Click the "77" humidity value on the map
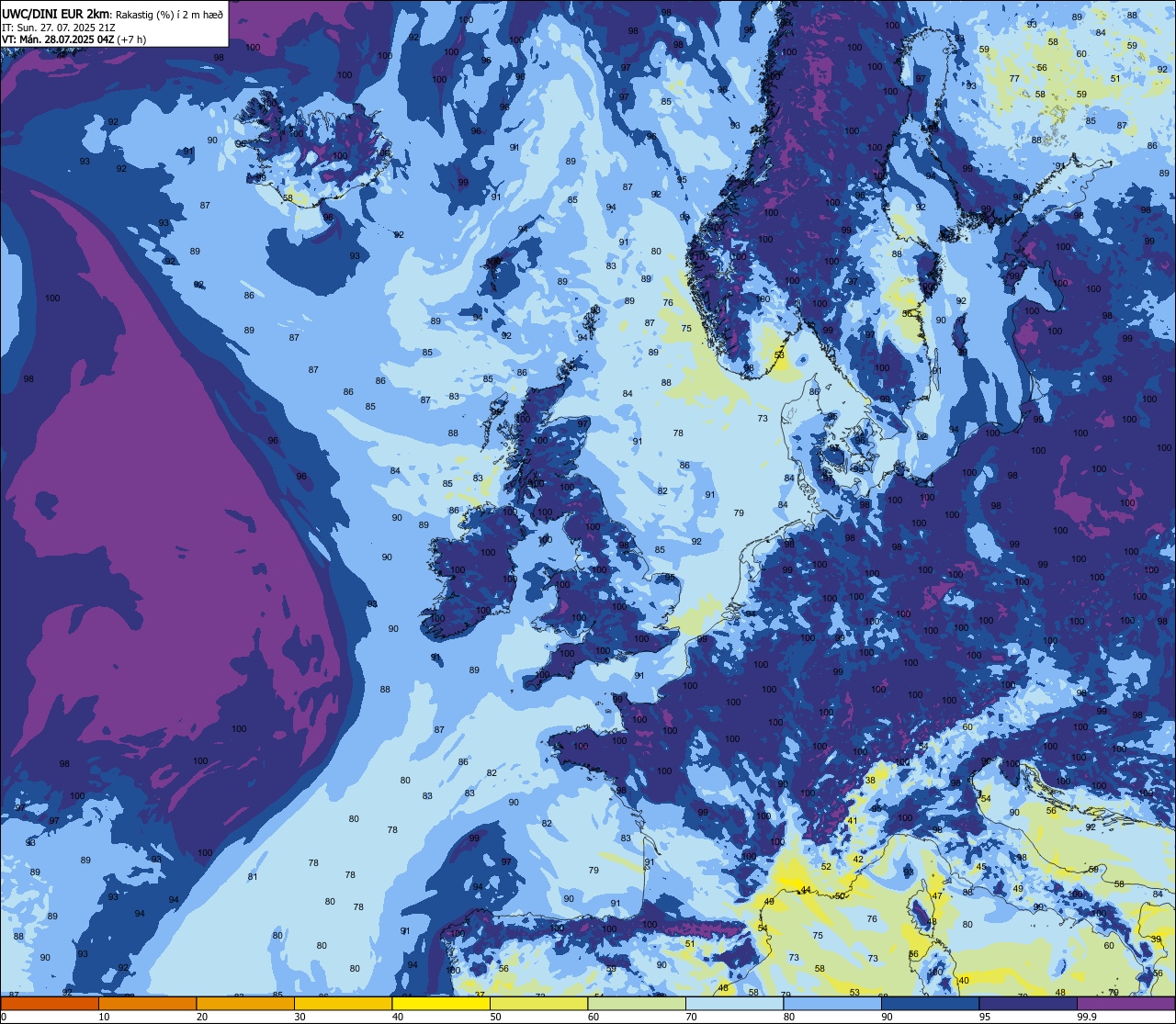Viewport: 1176px width, 1024px height. (x=1014, y=79)
